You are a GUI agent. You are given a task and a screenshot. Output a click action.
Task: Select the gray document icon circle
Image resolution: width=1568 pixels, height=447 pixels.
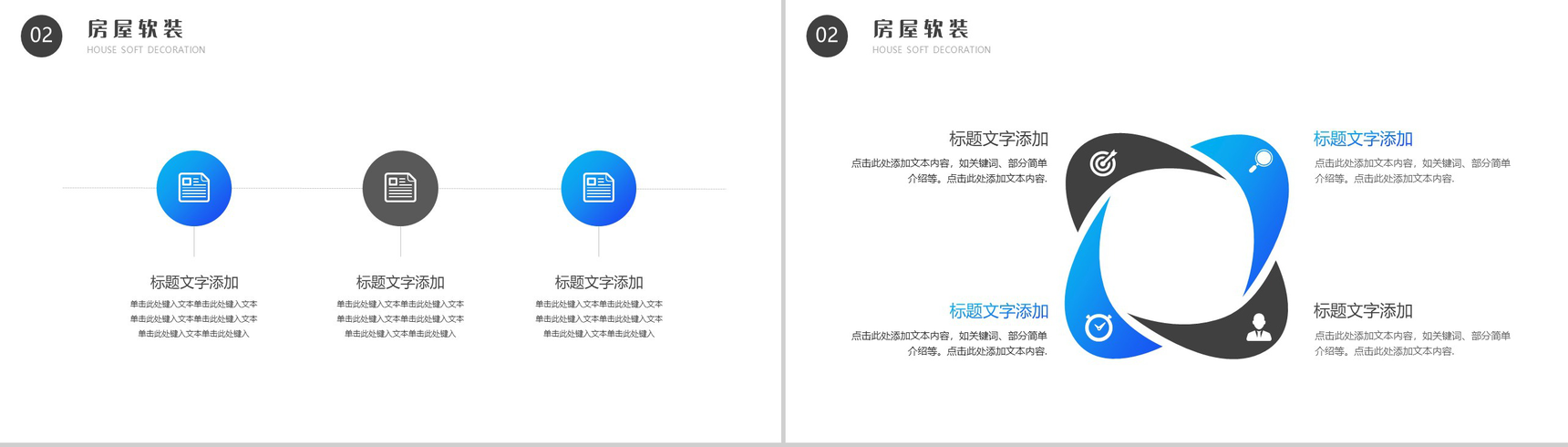(400, 188)
